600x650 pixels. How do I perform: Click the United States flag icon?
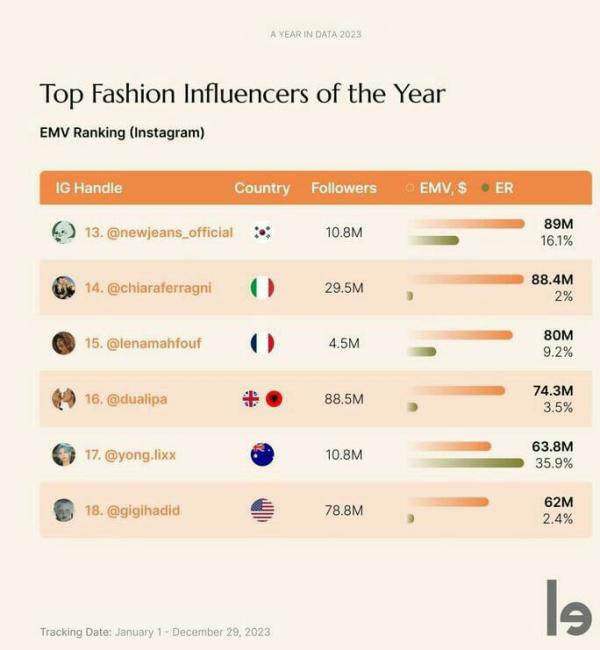pos(262,510)
